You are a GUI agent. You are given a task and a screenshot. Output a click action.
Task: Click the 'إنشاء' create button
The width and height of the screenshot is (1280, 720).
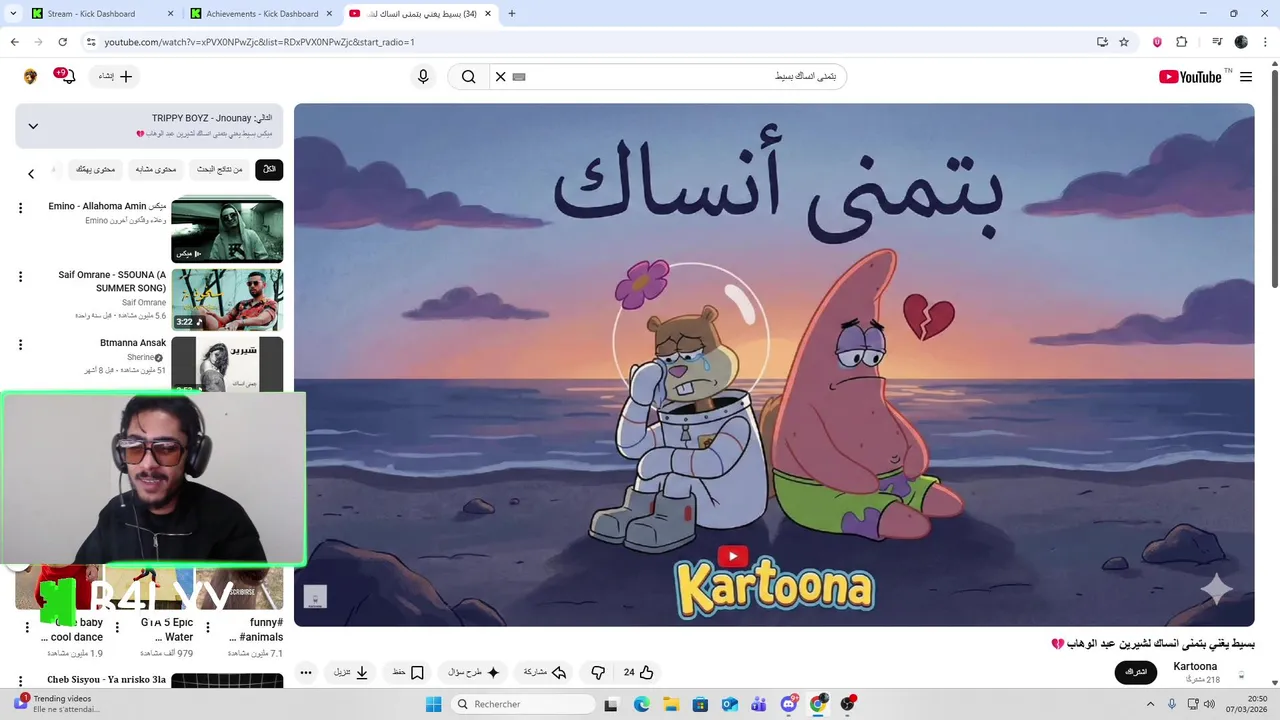pos(115,77)
